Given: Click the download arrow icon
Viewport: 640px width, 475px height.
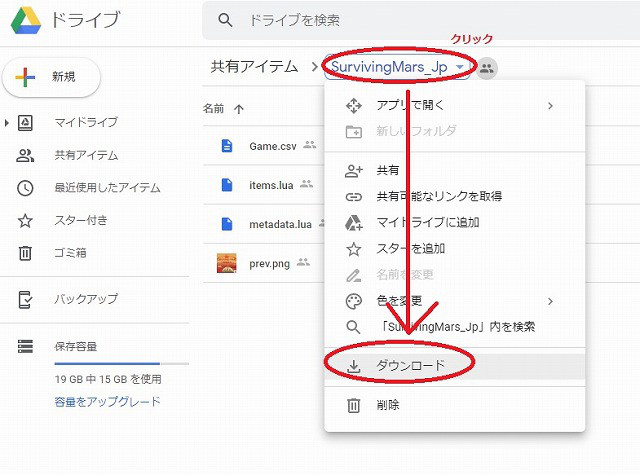Looking at the screenshot, I should 353,366.
